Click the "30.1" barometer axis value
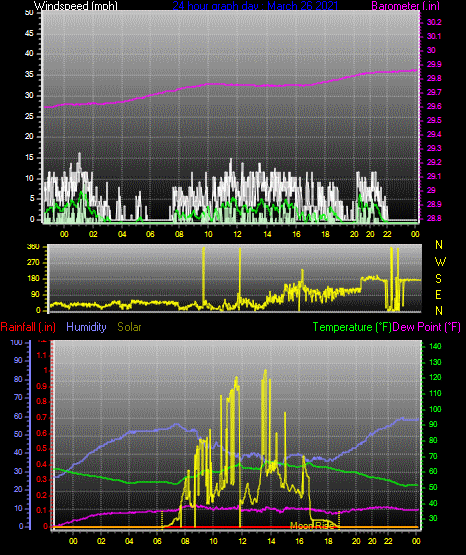The width and height of the screenshot is (466, 555). click(434, 36)
